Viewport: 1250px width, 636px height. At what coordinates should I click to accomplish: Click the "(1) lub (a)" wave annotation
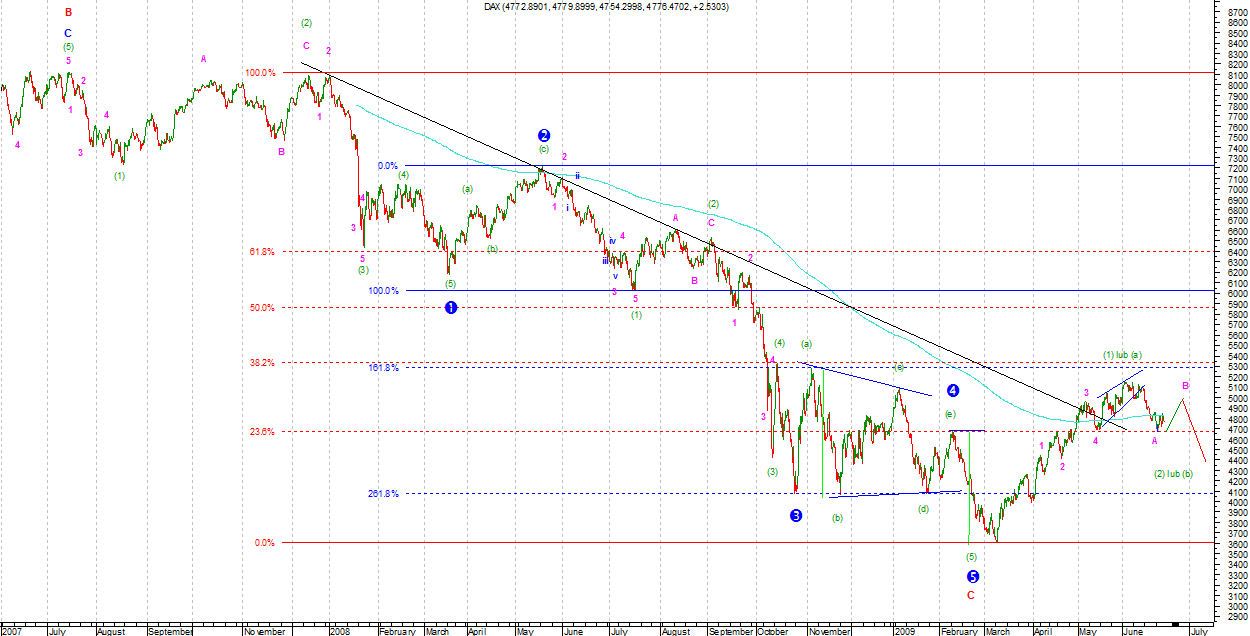pos(1122,355)
